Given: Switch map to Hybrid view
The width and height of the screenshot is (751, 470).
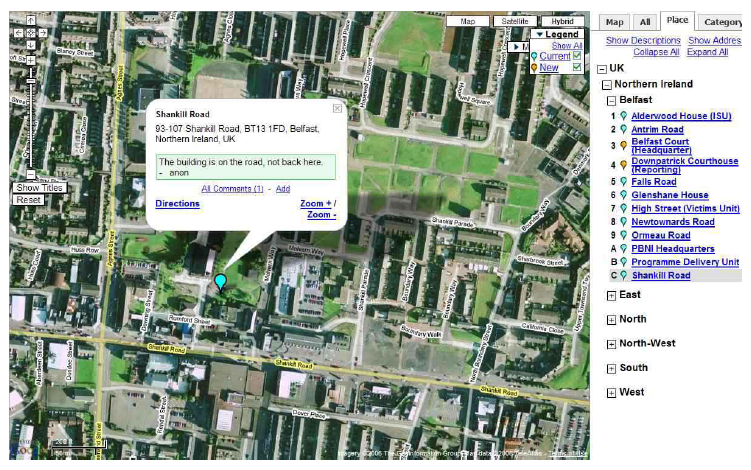Looking at the screenshot, I should click(x=562, y=21).
